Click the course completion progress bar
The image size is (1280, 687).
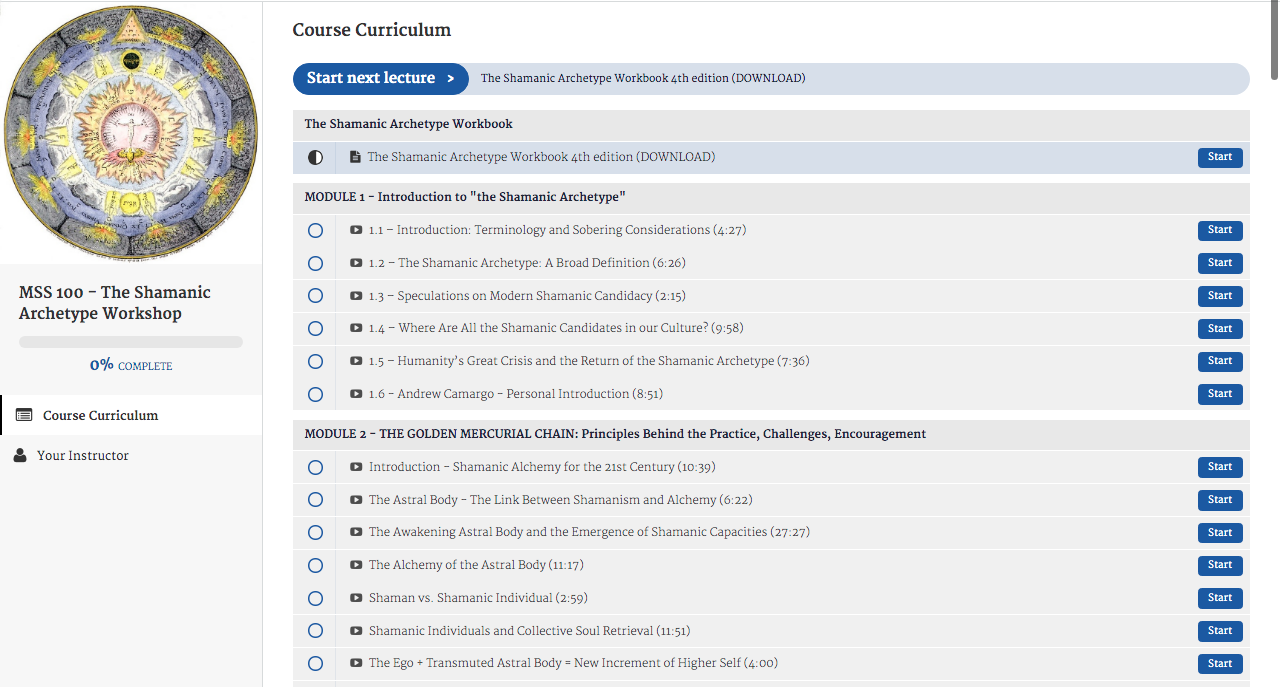[x=130, y=342]
